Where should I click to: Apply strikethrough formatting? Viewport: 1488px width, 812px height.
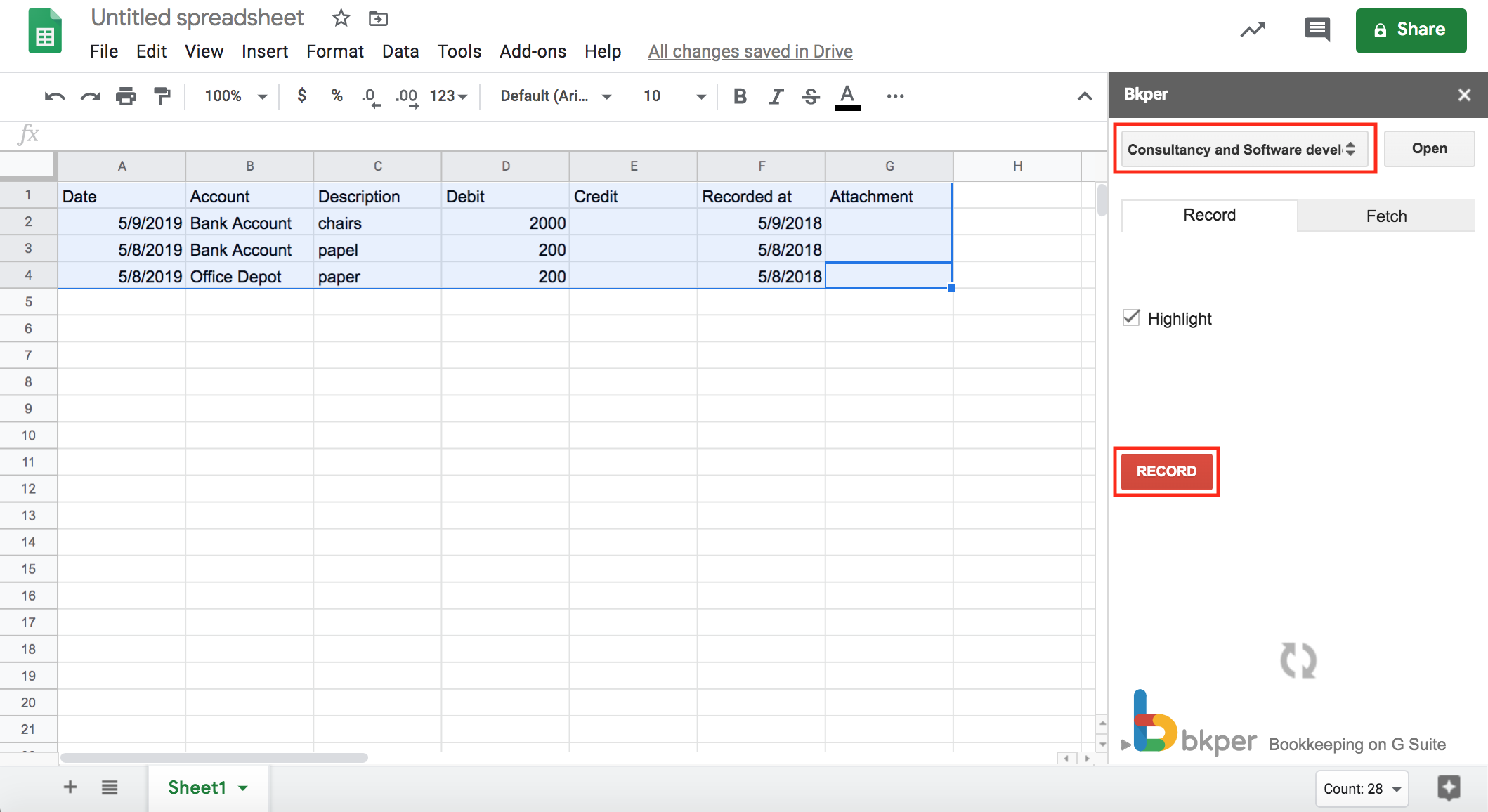coord(811,96)
